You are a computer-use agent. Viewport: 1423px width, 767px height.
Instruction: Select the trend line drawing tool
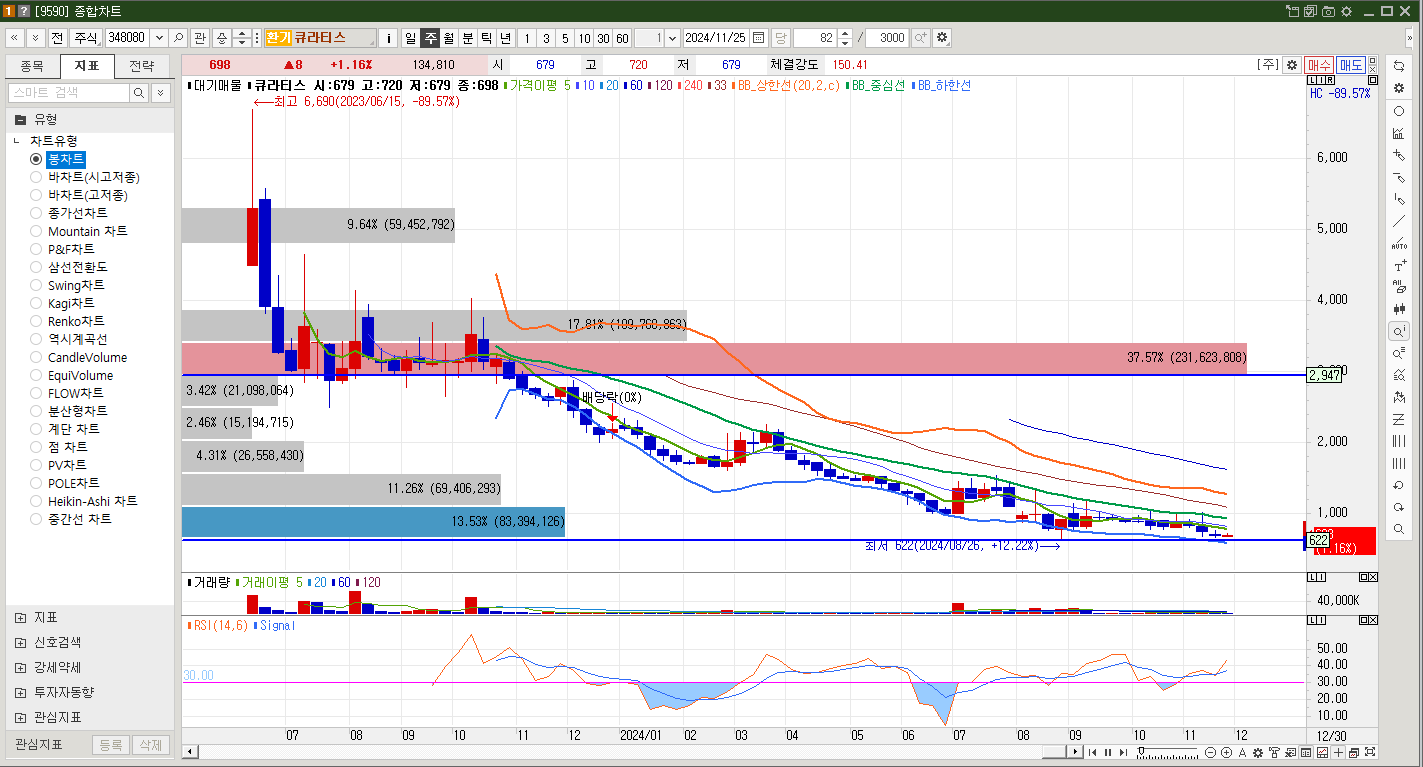(x=1398, y=221)
